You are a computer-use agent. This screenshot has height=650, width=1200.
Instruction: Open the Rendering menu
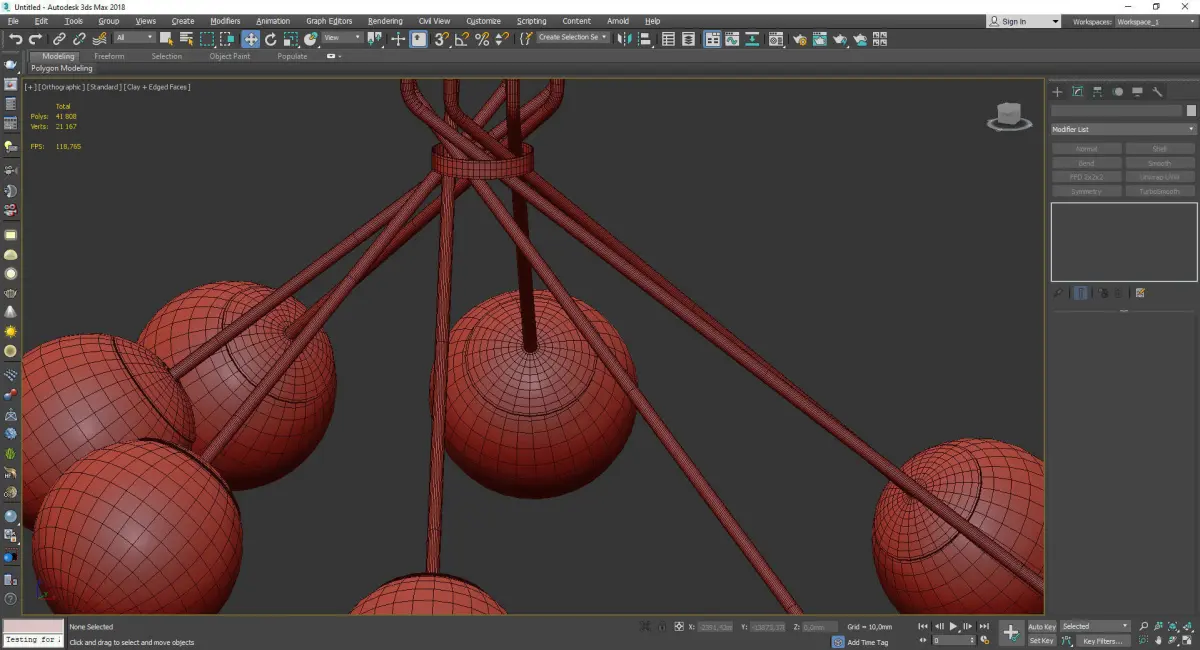(385, 21)
